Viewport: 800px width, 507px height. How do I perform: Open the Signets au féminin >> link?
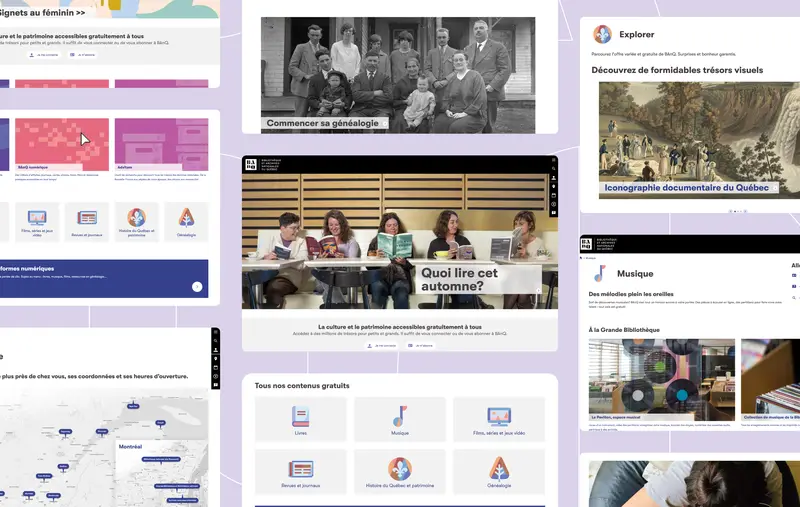[42, 12]
